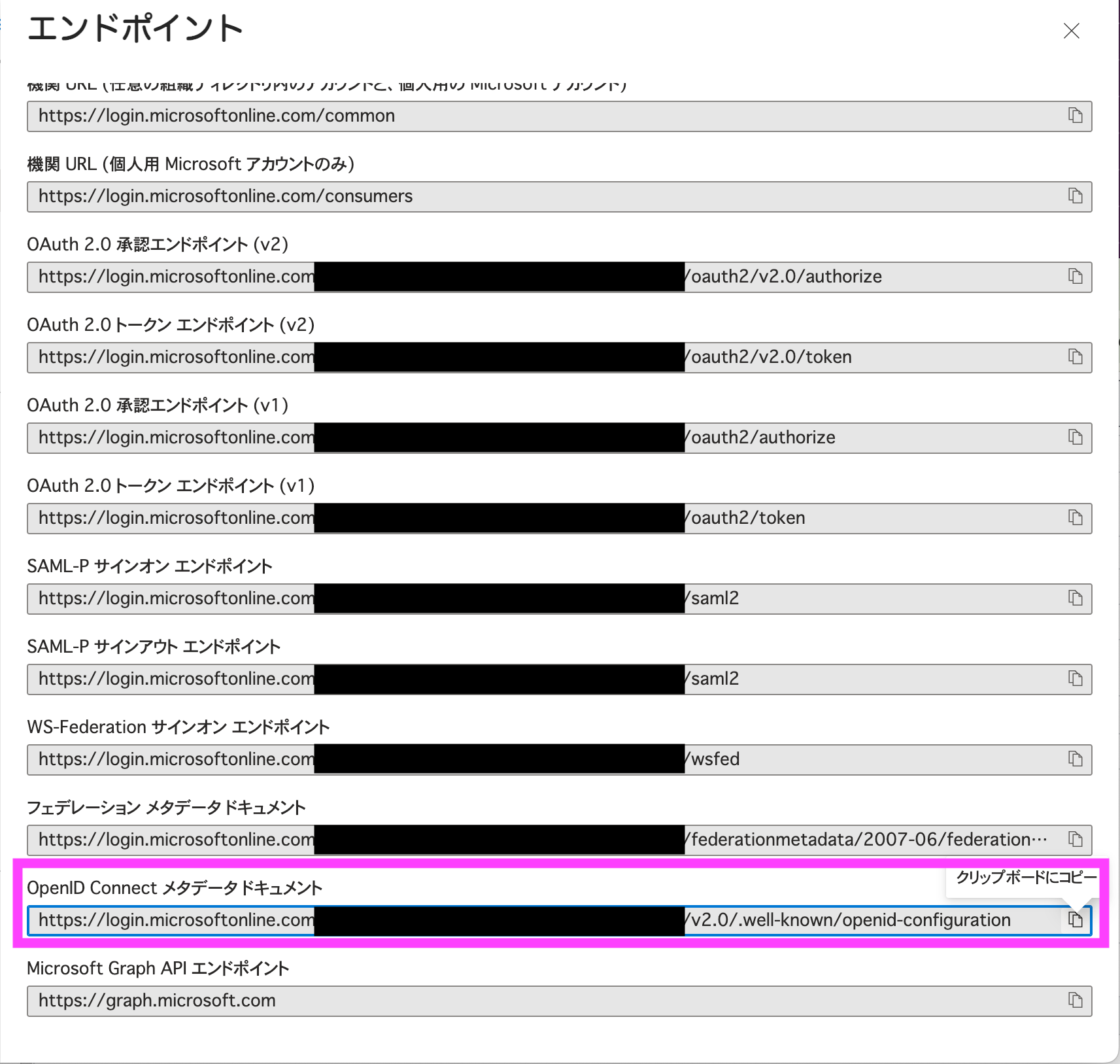
Task: Click the WS-Federation サインオン エンドポイント label
Action: point(178,727)
